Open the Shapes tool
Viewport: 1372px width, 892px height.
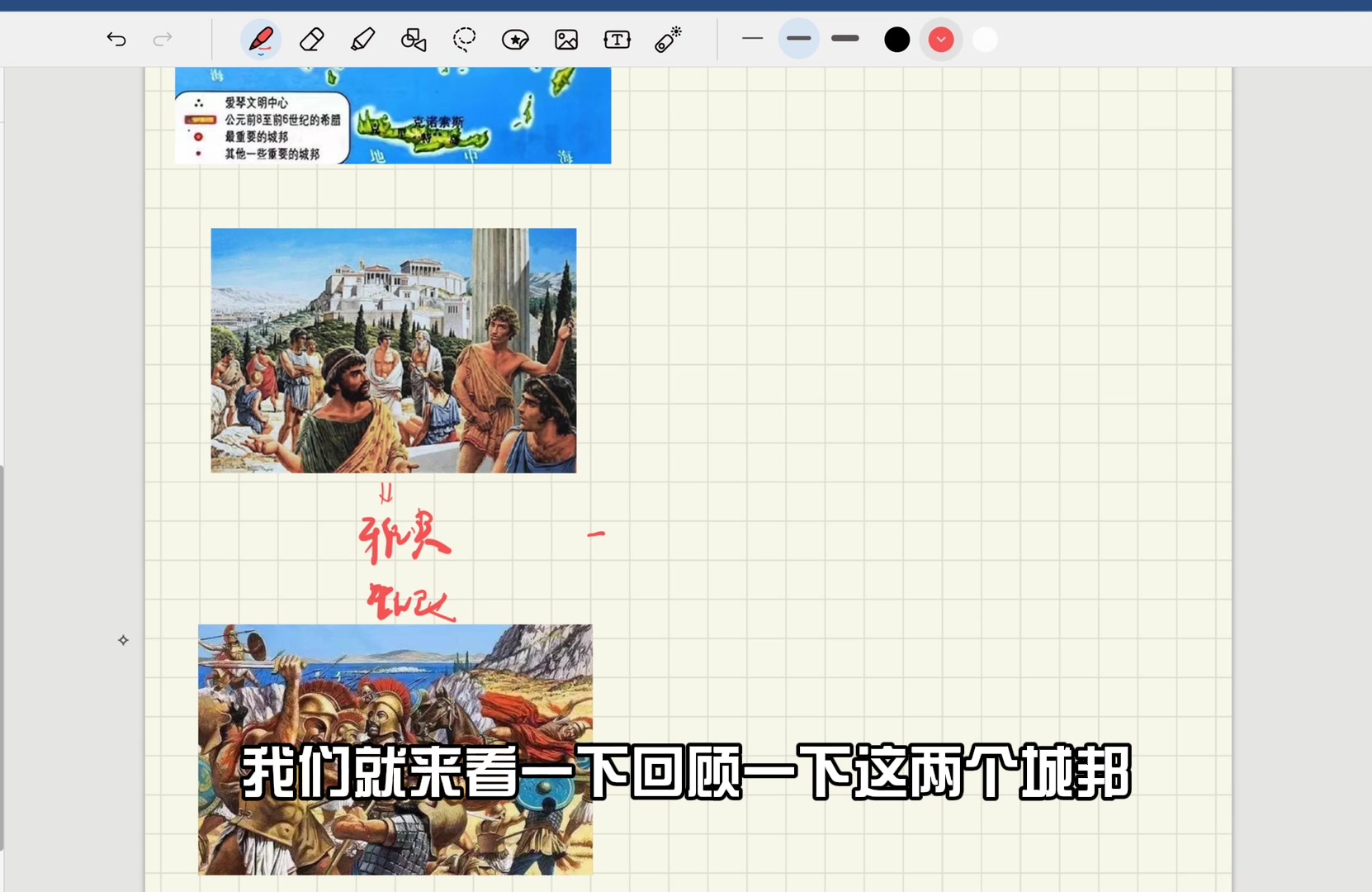414,39
